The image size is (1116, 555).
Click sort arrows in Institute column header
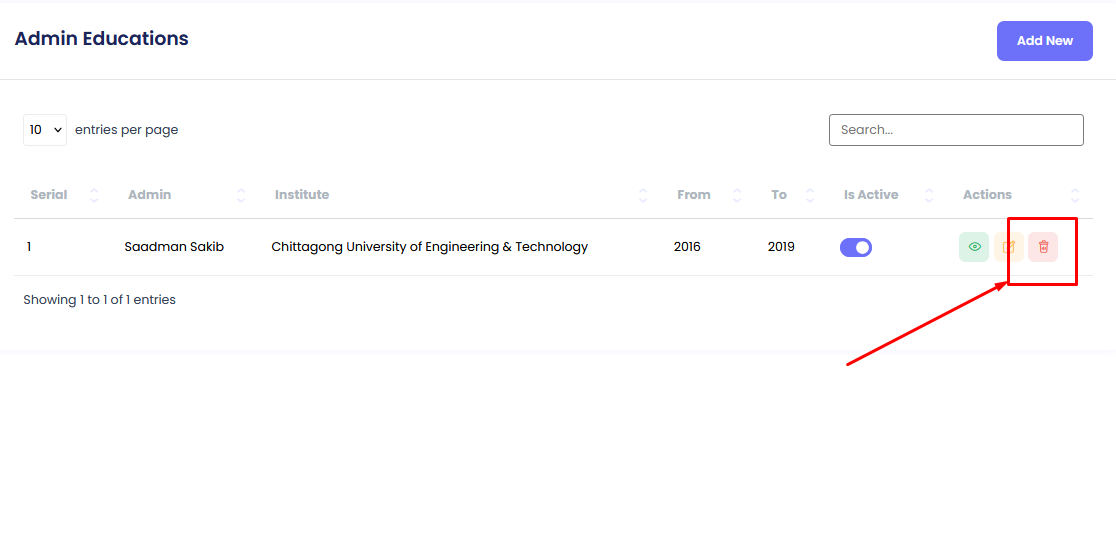coord(643,195)
